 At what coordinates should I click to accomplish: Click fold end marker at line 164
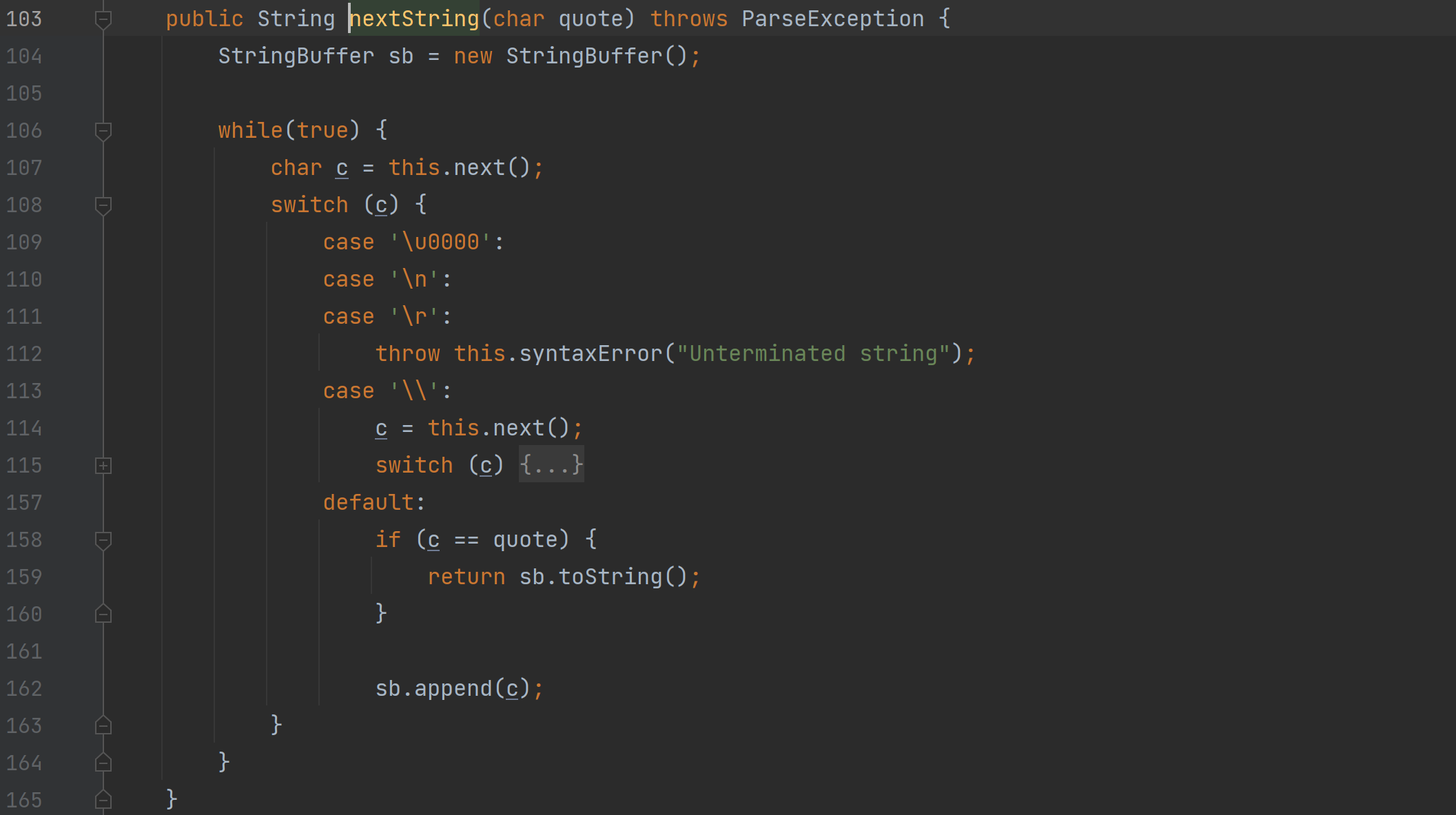point(103,763)
